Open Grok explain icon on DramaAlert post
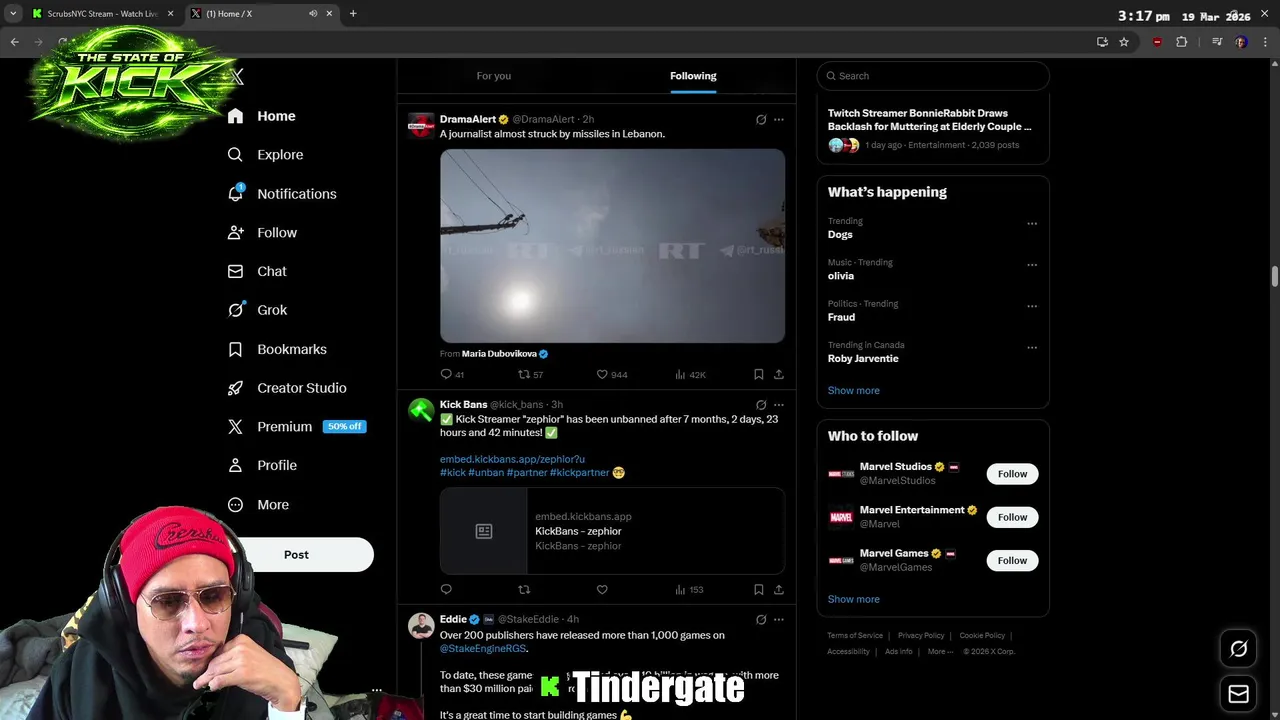The height and width of the screenshot is (720, 1280). [x=761, y=119]
